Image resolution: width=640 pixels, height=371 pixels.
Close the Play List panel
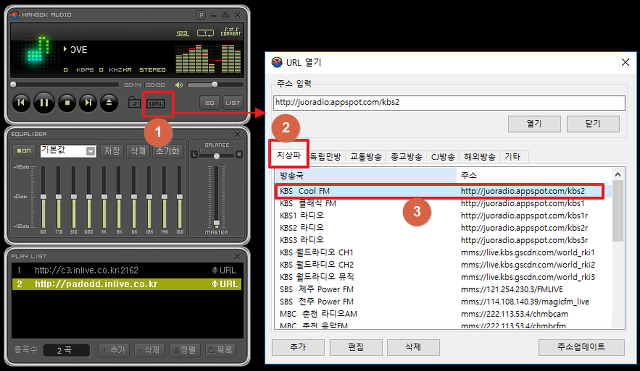238,256
